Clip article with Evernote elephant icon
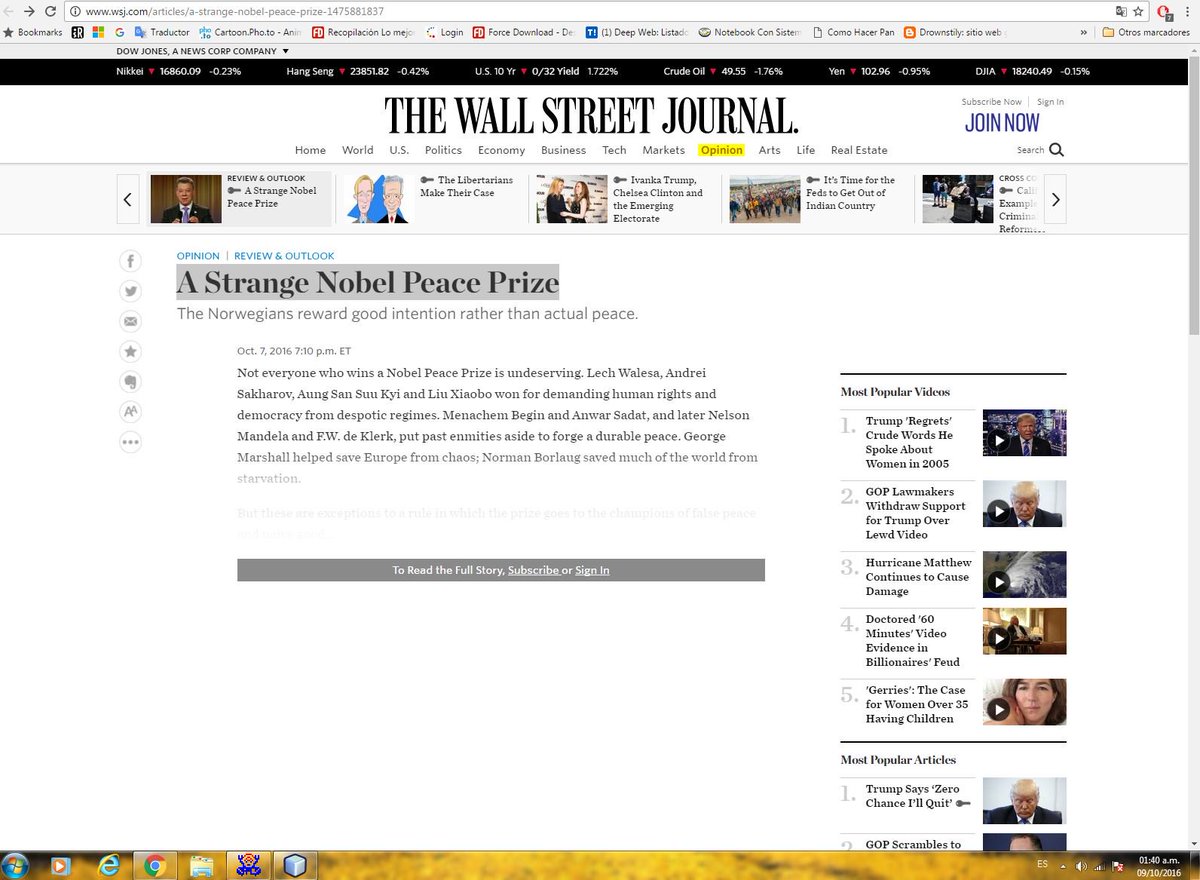 pos(131,382)
